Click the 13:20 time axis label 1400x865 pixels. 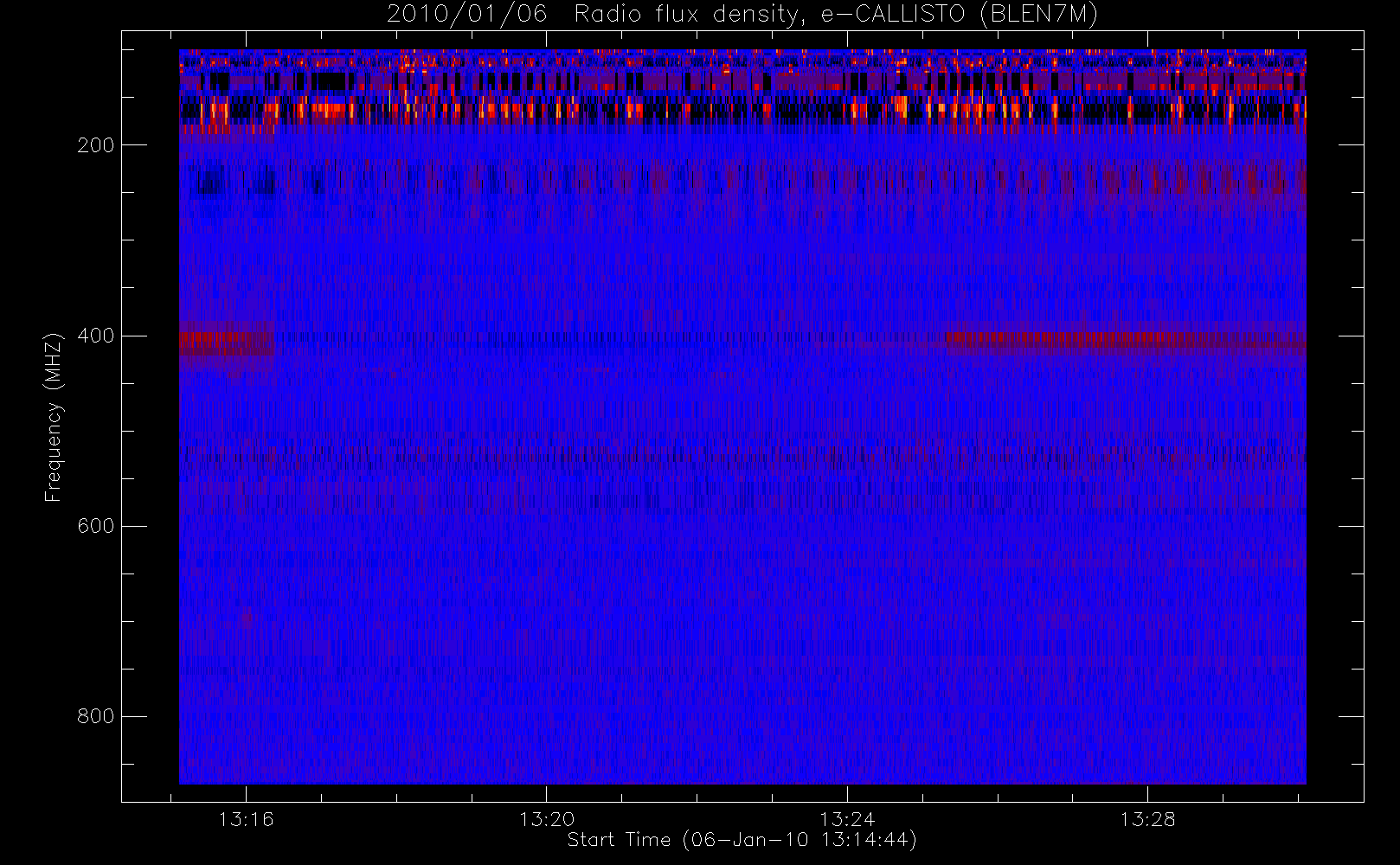(547, 819)
